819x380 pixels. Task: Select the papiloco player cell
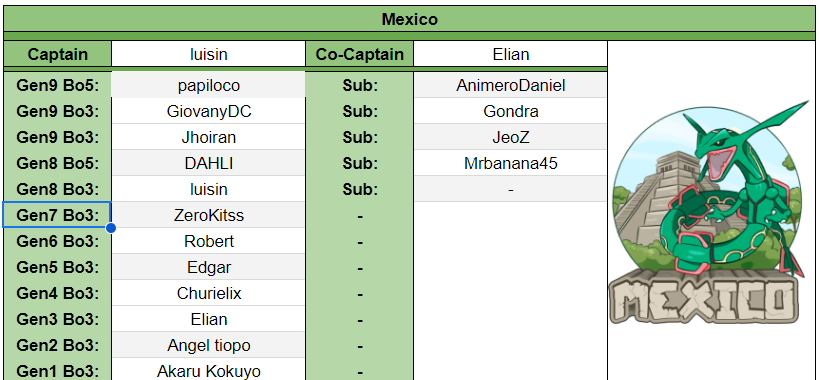click(x=208, y=85)
